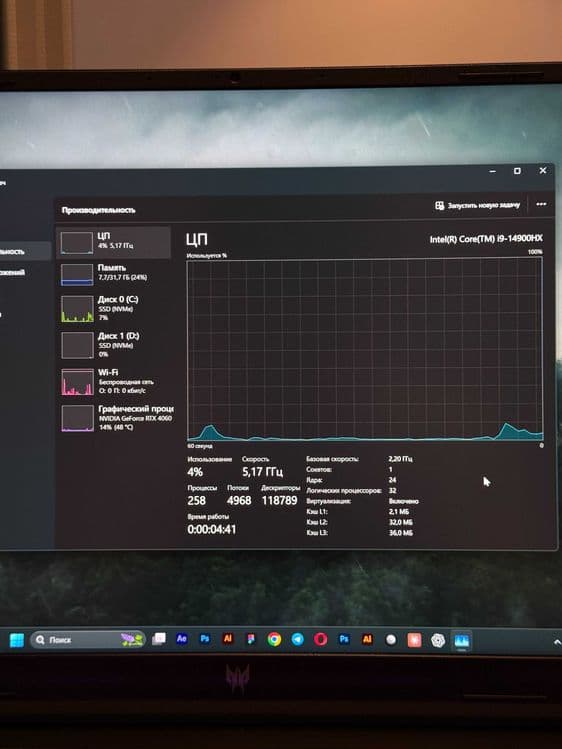Screen dimensions: 562x749
Task: Open the Photoshop icon beside After Effects
Action: (204, 639)
